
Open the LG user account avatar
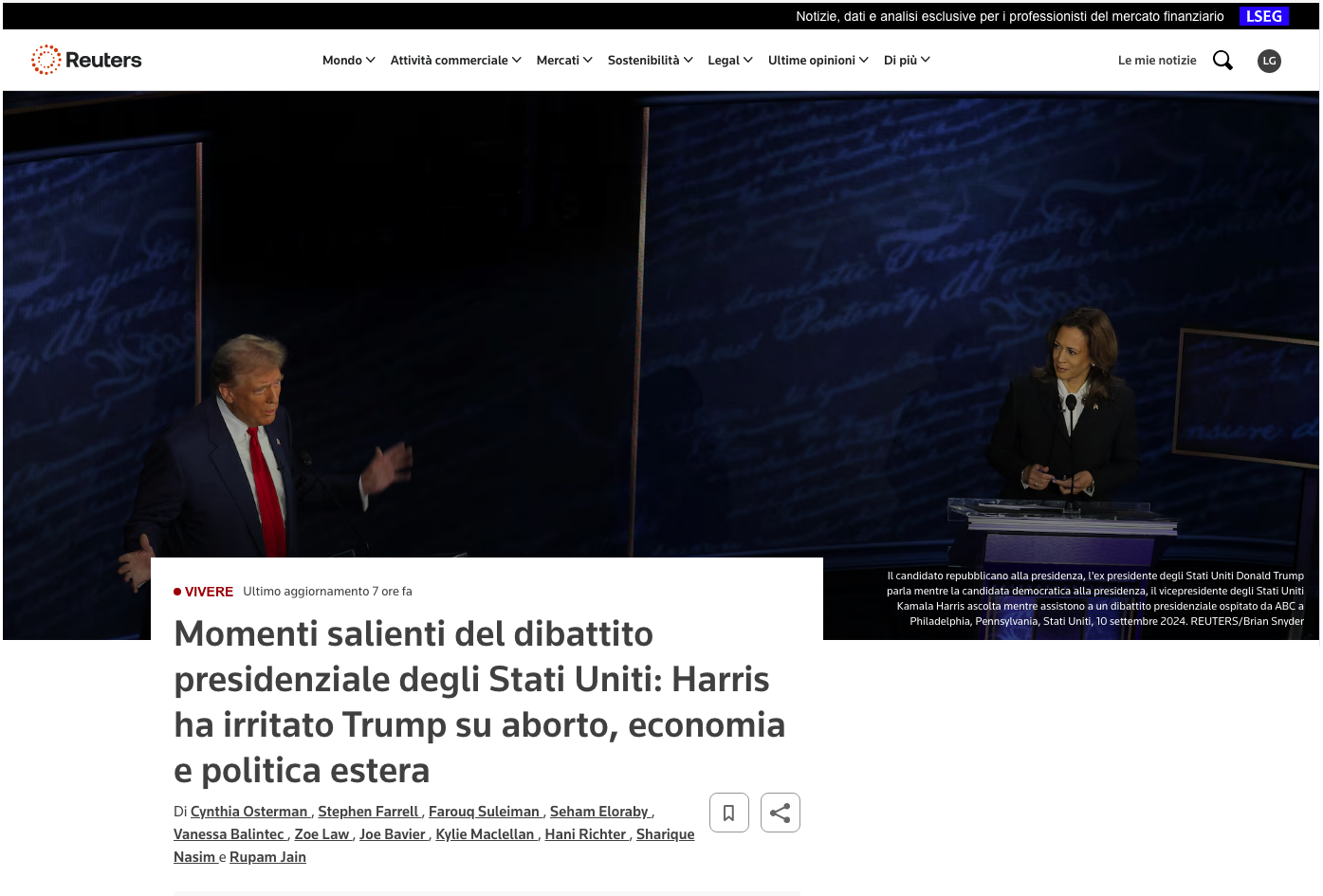tap(1269, 61)
